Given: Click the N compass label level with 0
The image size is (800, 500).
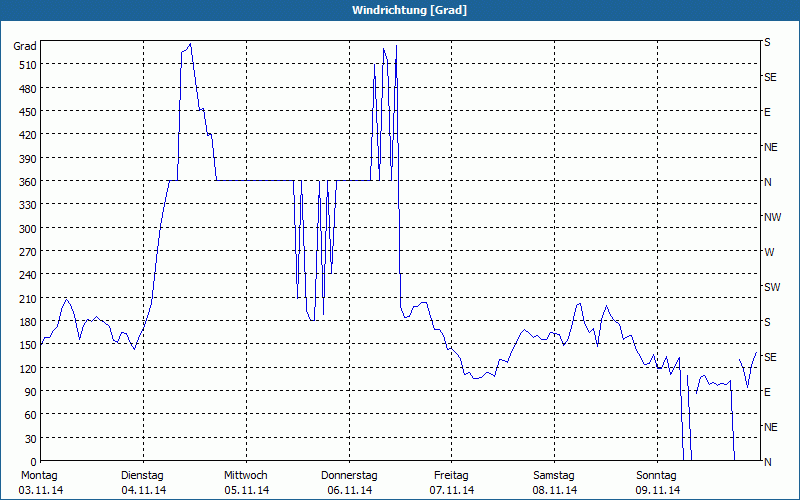Looking at the screenshot, I should click(767, 462).
